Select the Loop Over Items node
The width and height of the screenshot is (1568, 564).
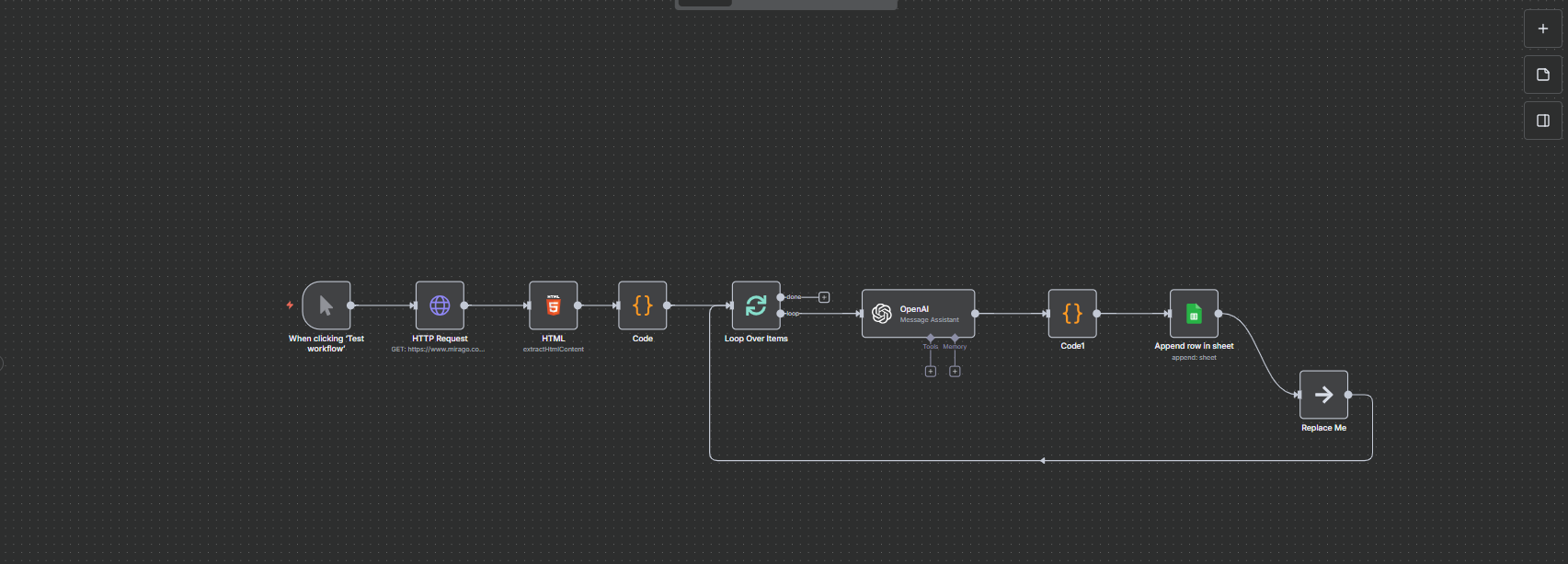tap(755, 305)
